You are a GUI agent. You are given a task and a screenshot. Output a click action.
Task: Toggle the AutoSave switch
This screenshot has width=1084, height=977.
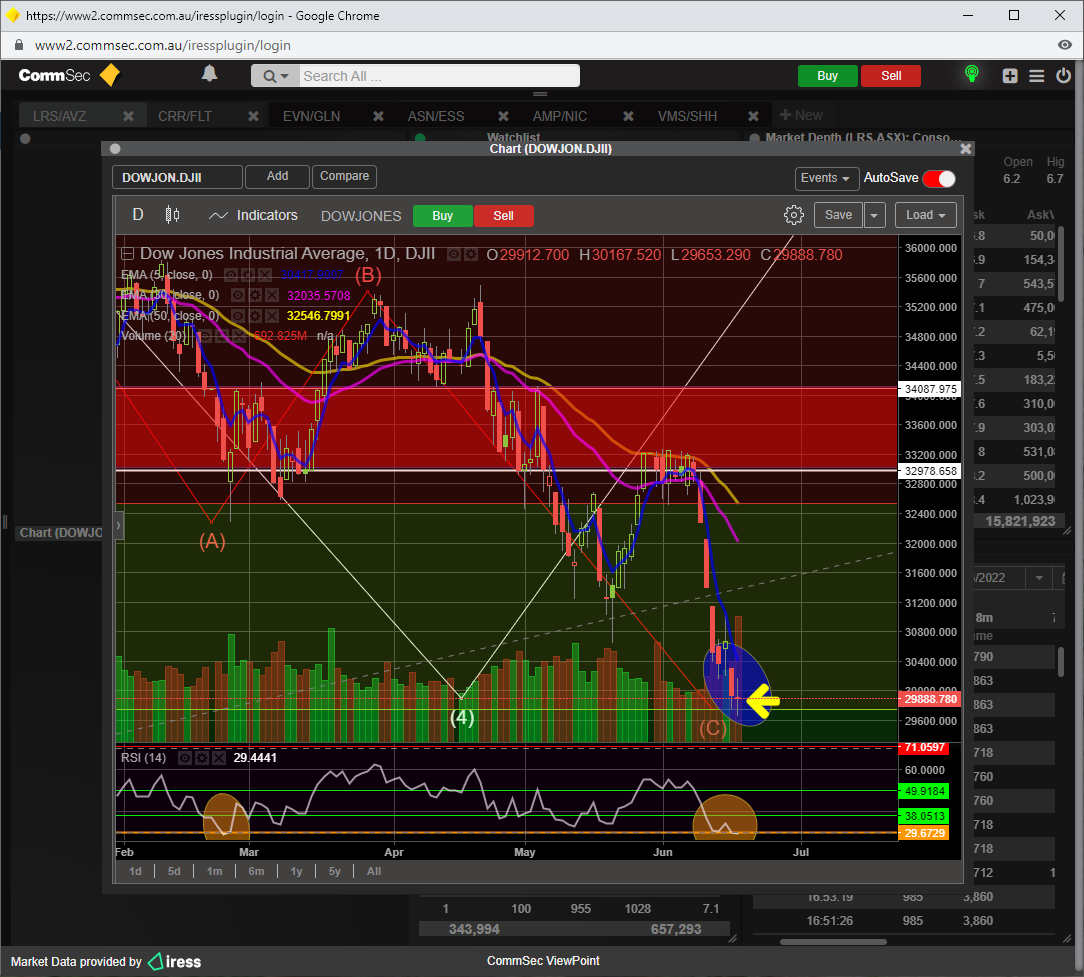[939, 178]
